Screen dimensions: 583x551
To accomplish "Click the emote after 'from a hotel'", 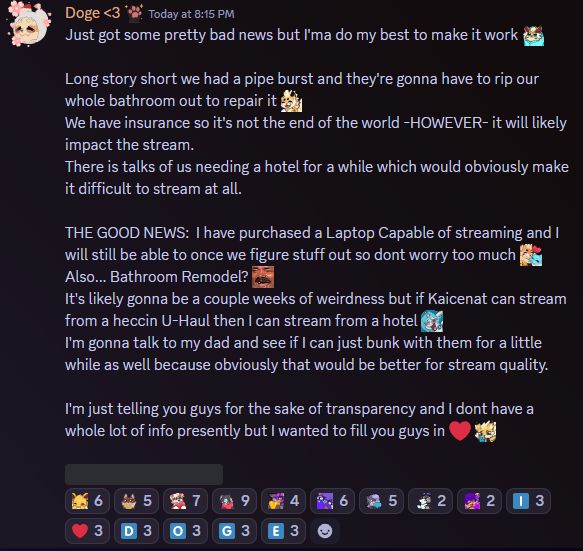I will click(432, 321).
